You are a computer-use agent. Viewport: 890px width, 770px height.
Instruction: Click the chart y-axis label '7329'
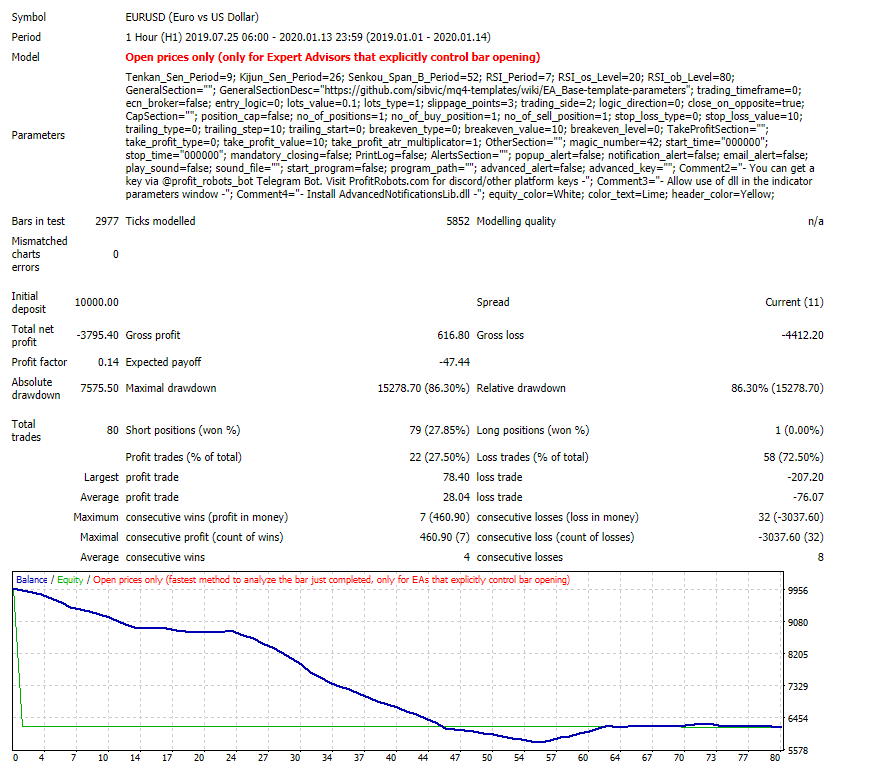click(x=797, y=686)
